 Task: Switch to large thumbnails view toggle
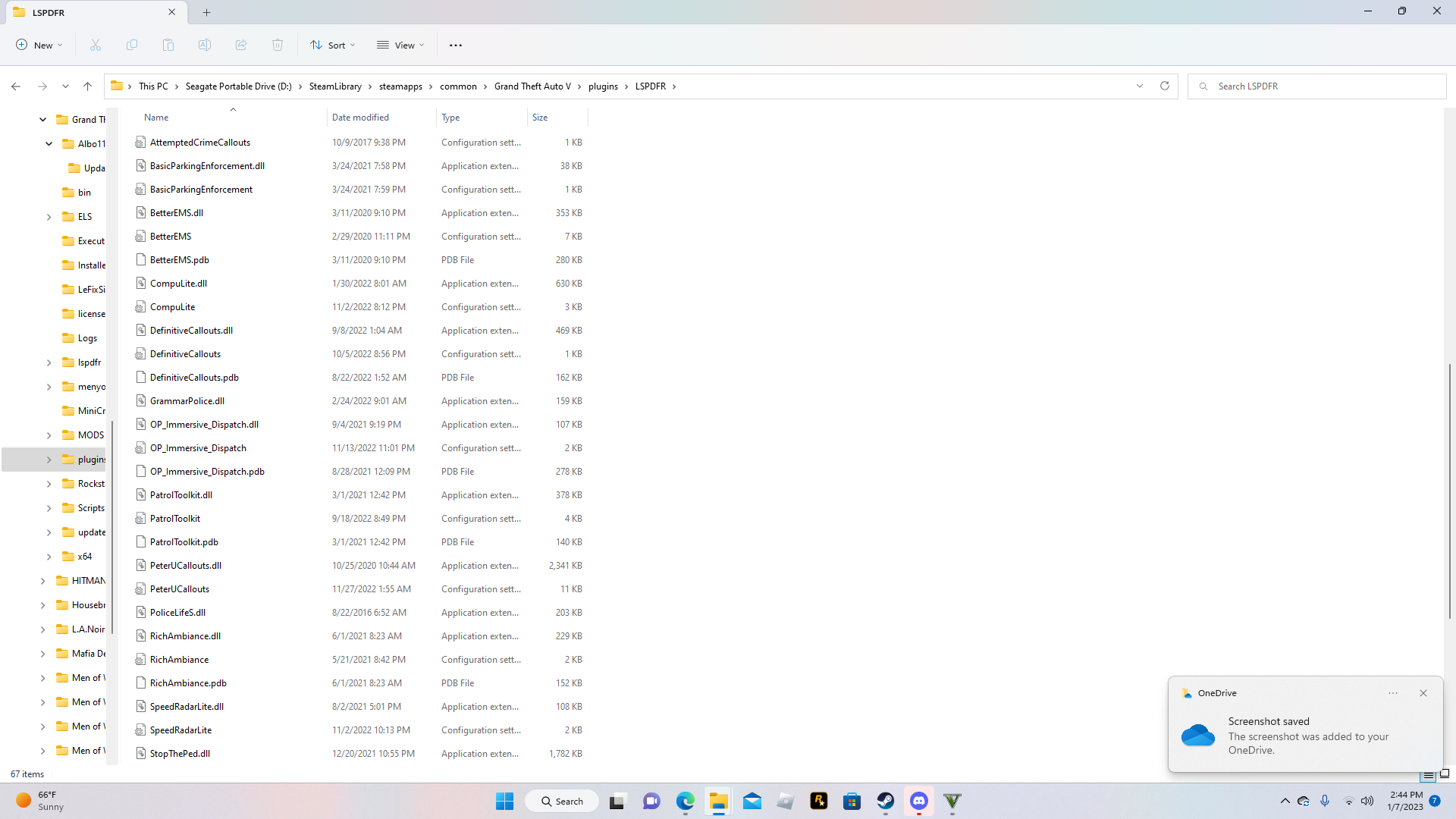1445,774
